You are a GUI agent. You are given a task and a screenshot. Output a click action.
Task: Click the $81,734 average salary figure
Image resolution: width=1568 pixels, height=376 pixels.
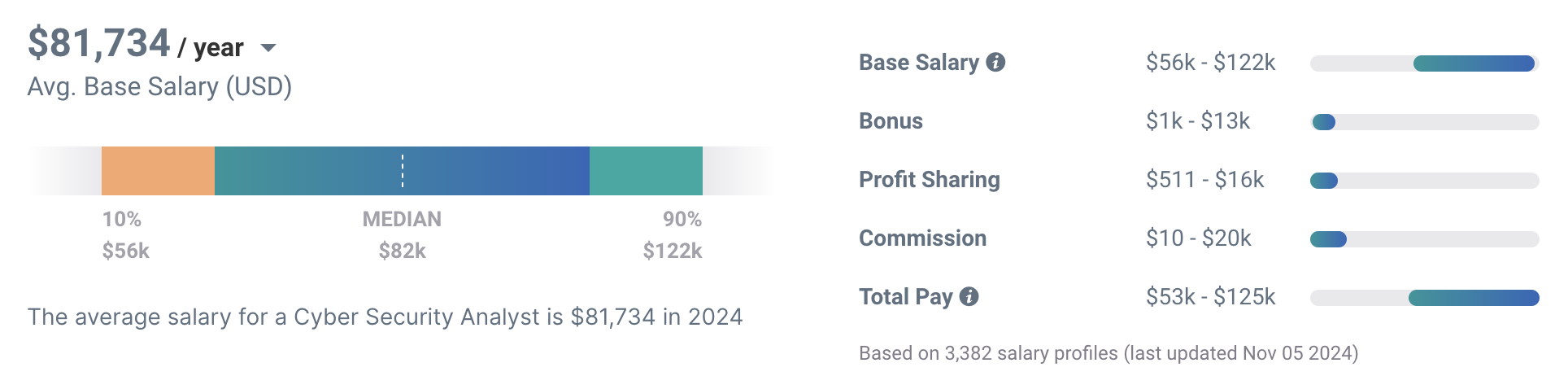point(99,43)
